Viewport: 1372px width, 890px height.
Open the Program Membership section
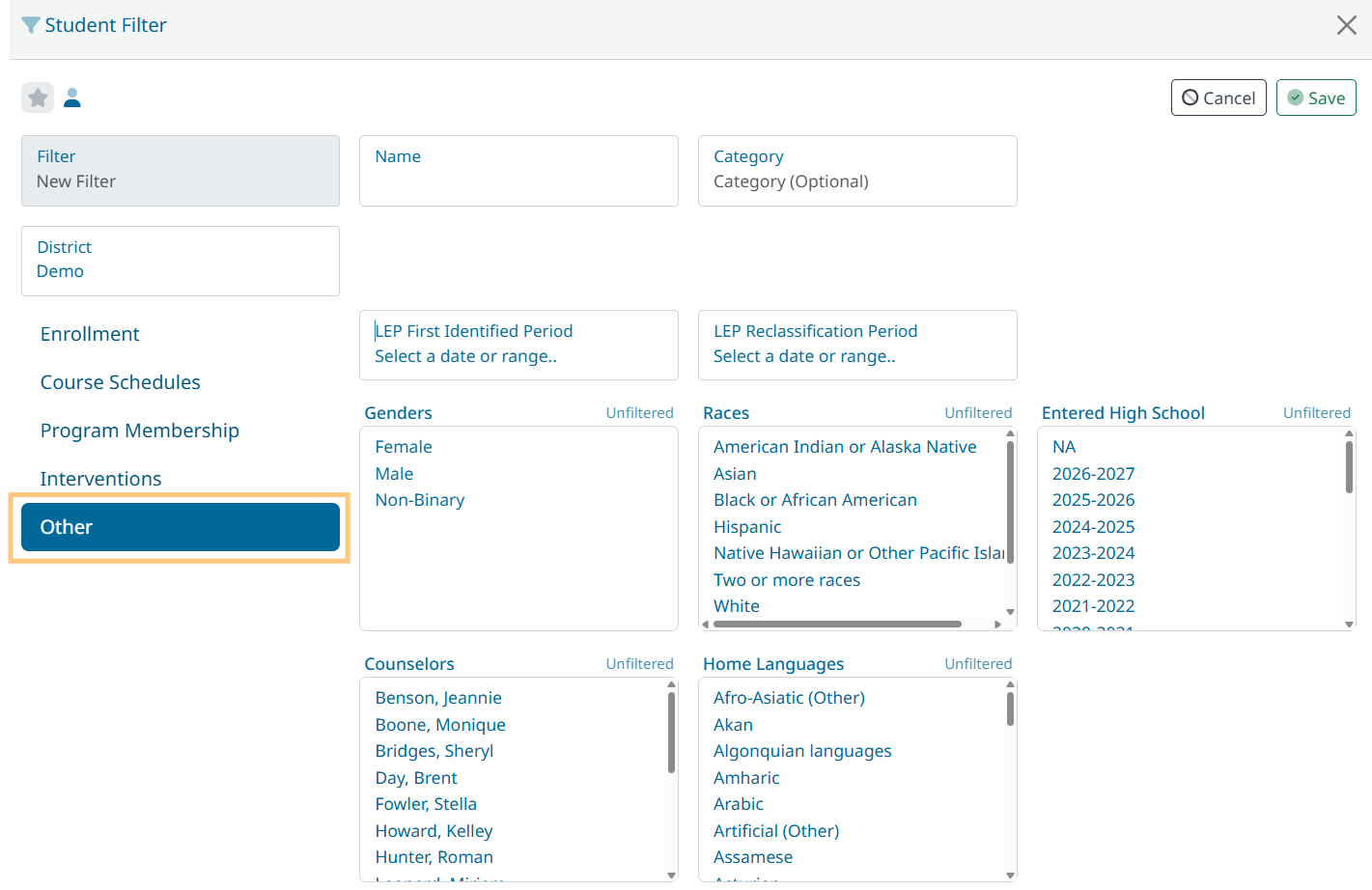140,431
